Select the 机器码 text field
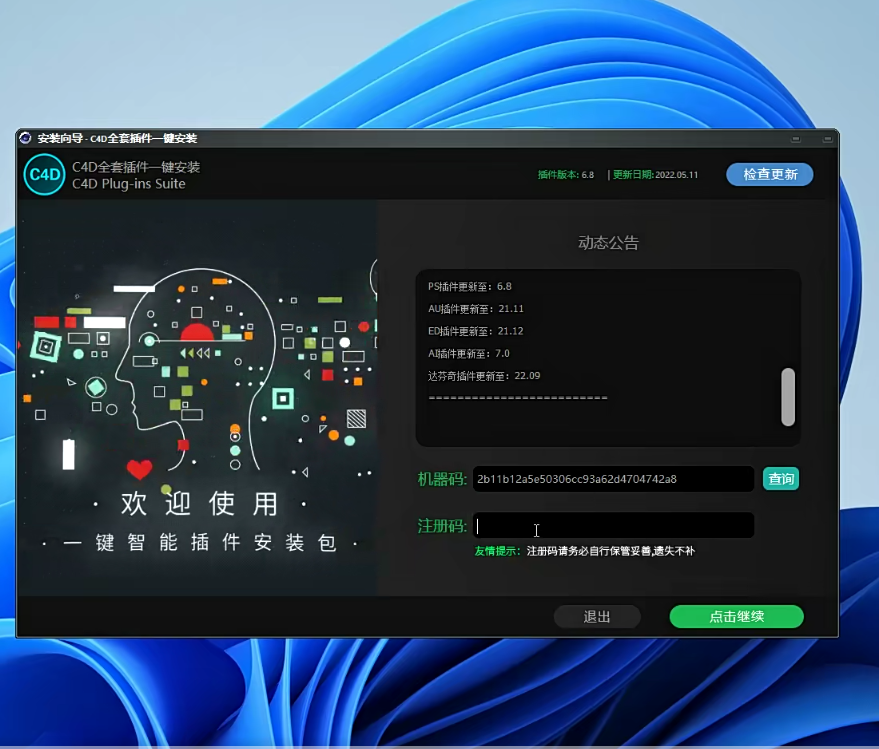 (613, 479)
